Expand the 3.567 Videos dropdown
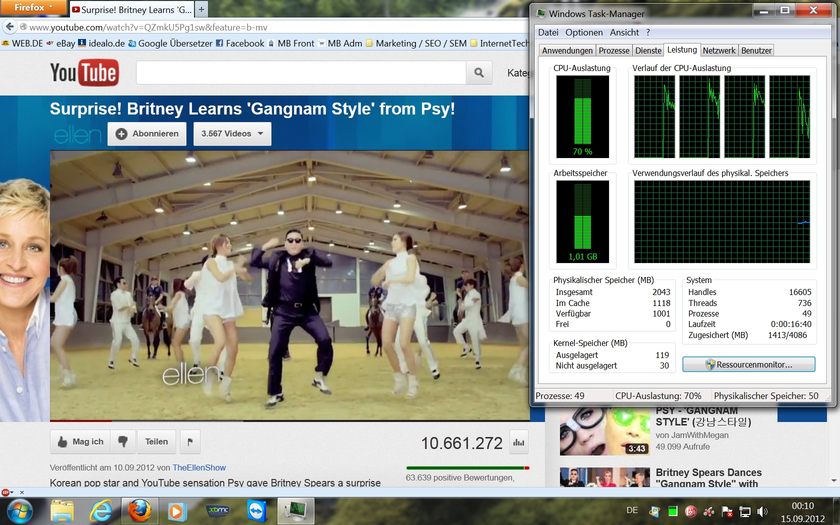 pyautogui.click(x=232, y=134)
